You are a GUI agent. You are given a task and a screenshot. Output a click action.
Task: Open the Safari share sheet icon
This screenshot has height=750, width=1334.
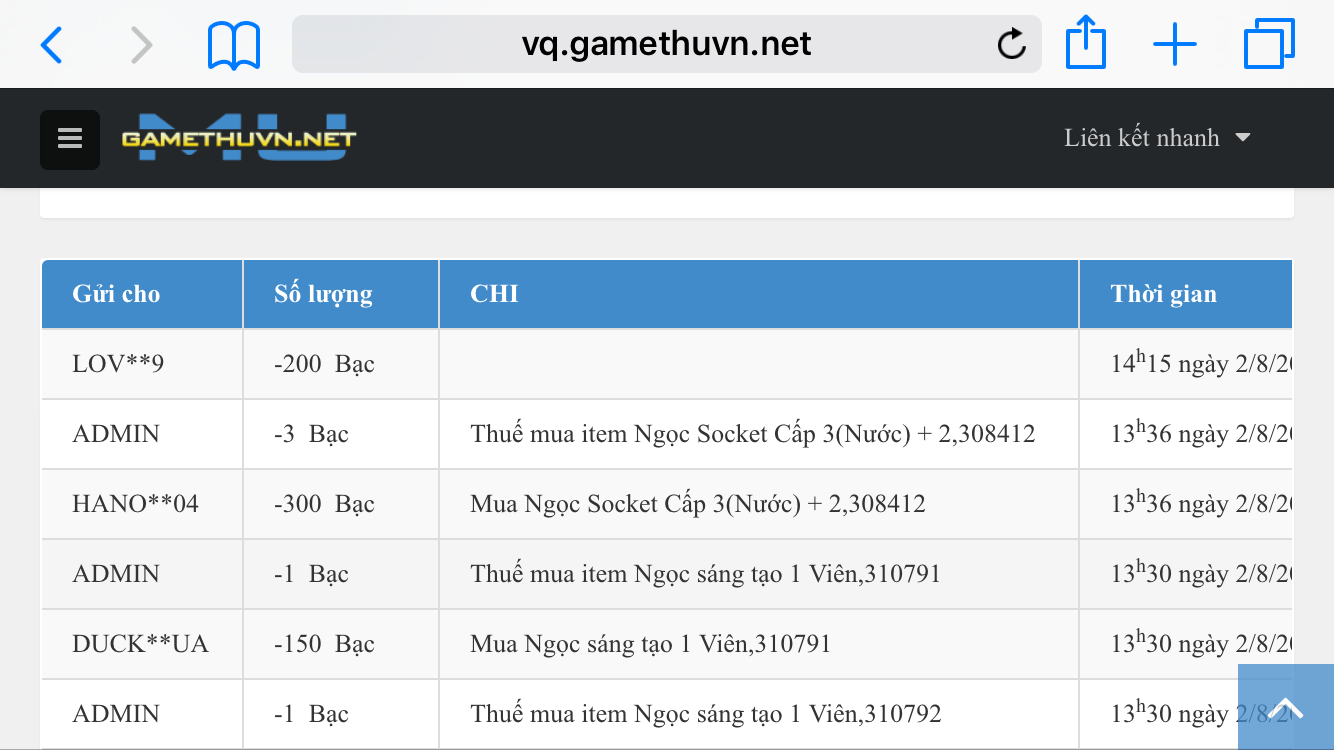point(1085,44)
